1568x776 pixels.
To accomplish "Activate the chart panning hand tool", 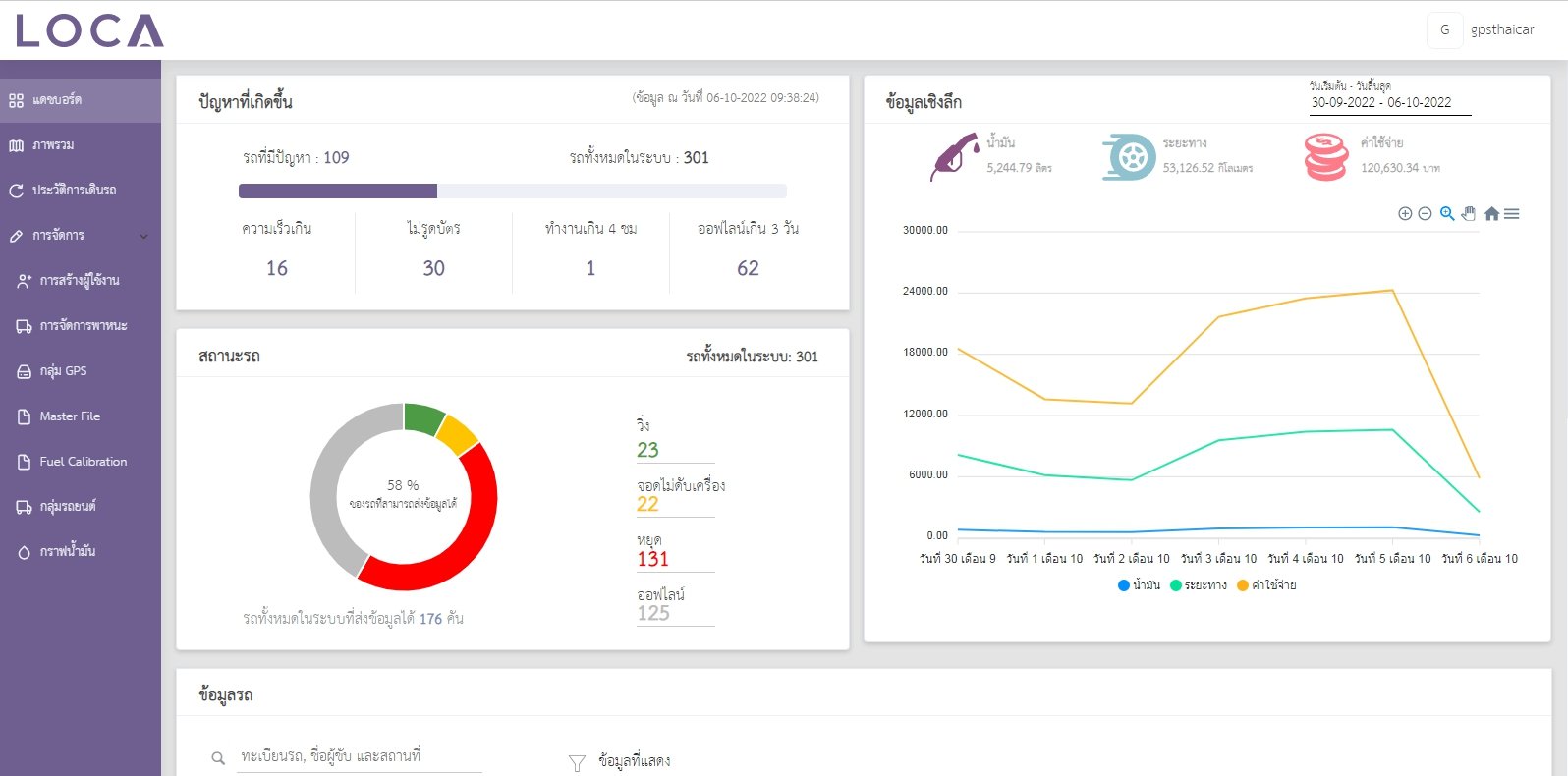I will coord(1469,214).
